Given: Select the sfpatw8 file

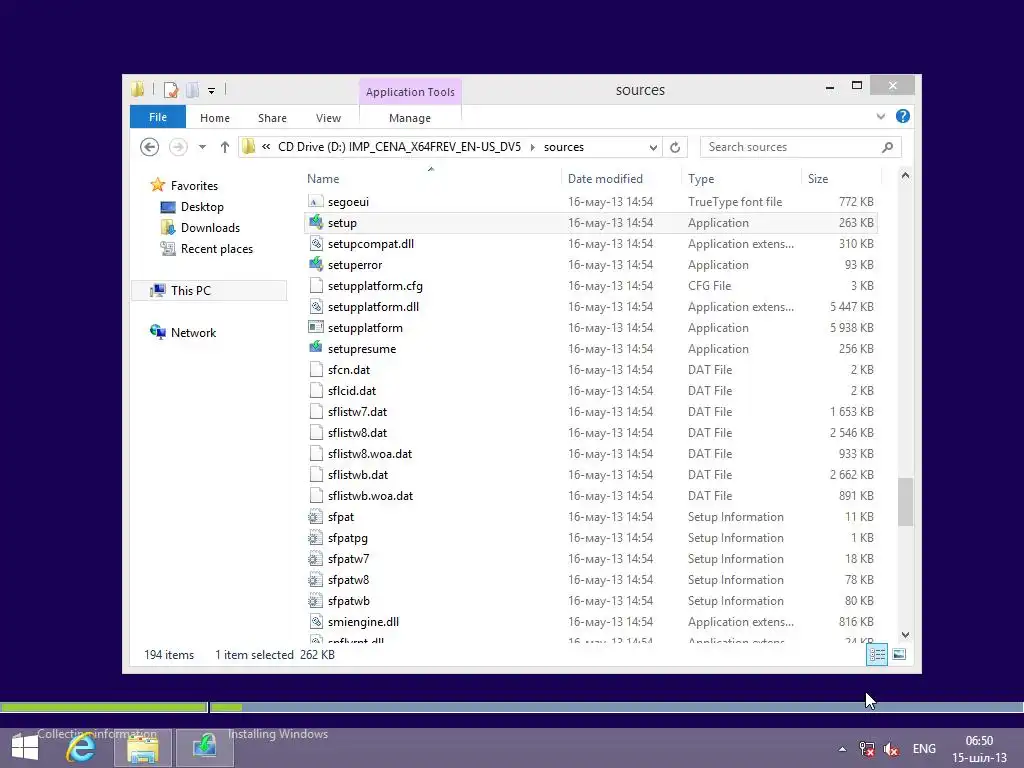Looking at the screenshot, I should [591, 579].
